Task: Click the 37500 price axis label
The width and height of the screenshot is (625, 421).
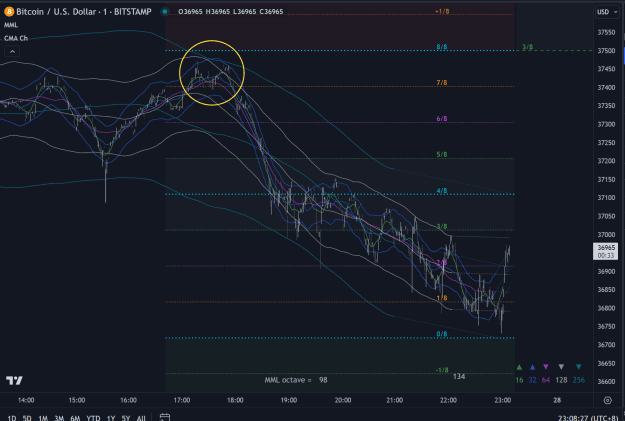Action: pos(606,51)
